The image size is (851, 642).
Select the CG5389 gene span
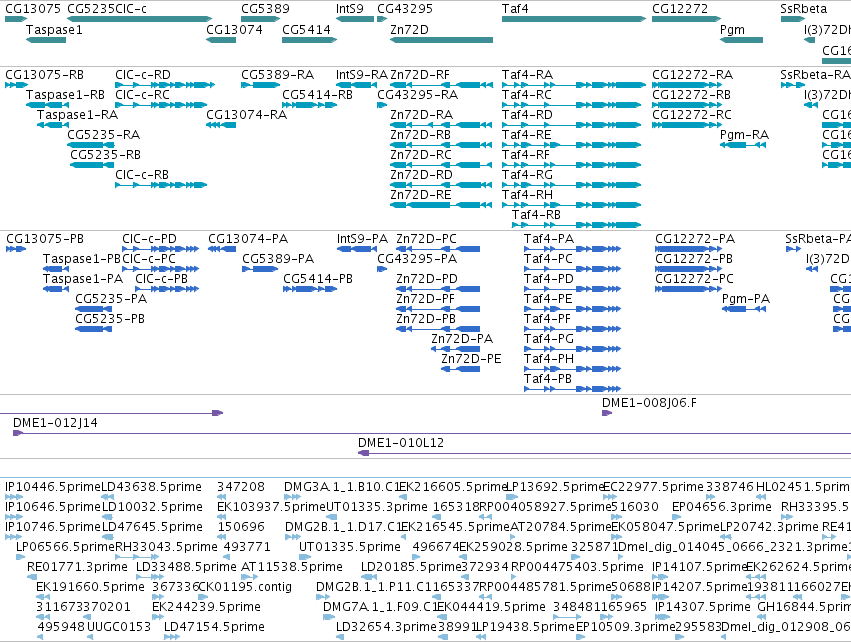click(x=261, y=19)
